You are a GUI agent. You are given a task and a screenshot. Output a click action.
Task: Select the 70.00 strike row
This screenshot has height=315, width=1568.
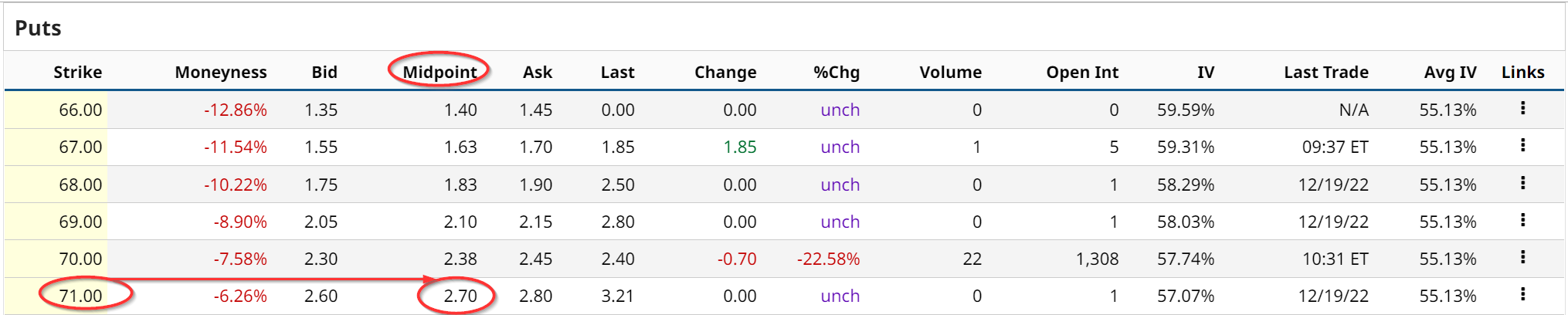point(80,259)
